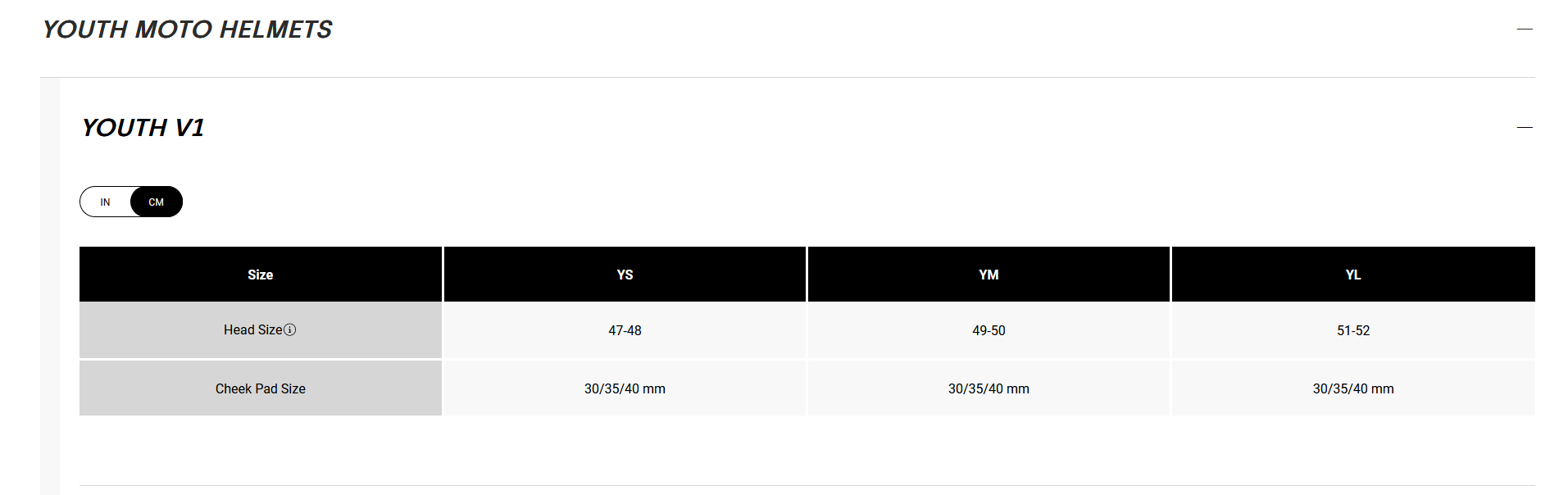The image size is (1568, 495).
Task: Click the YS column header
Action: tap(625, 275)
